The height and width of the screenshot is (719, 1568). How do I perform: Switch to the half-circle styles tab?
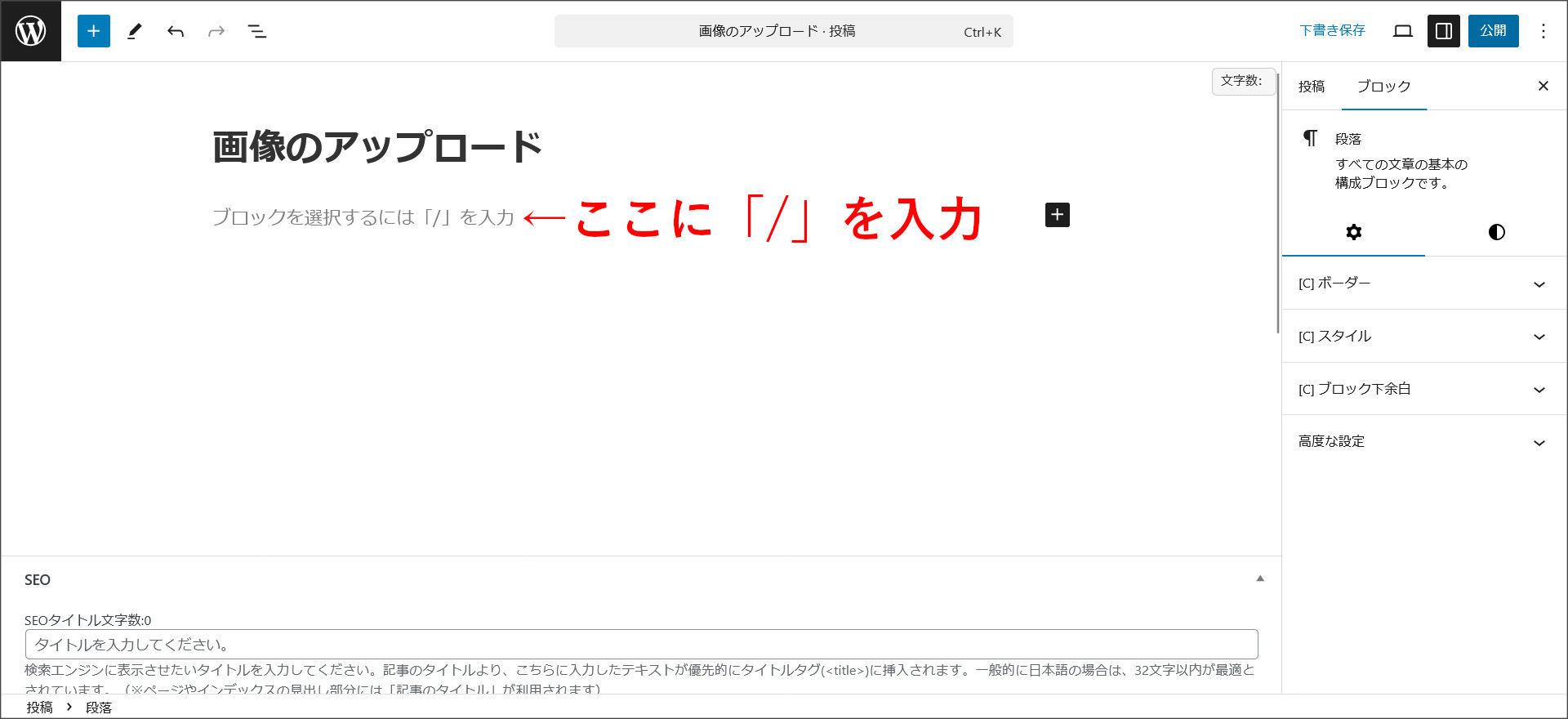click(1496, 232)
